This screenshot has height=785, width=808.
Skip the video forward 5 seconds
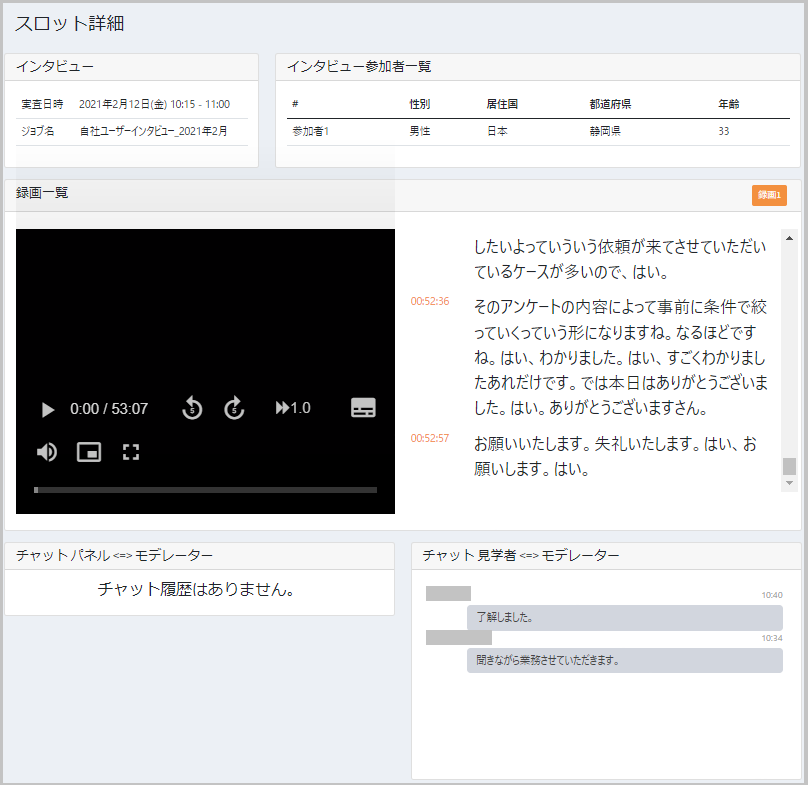pyautogui.click(x=234, y=408)
